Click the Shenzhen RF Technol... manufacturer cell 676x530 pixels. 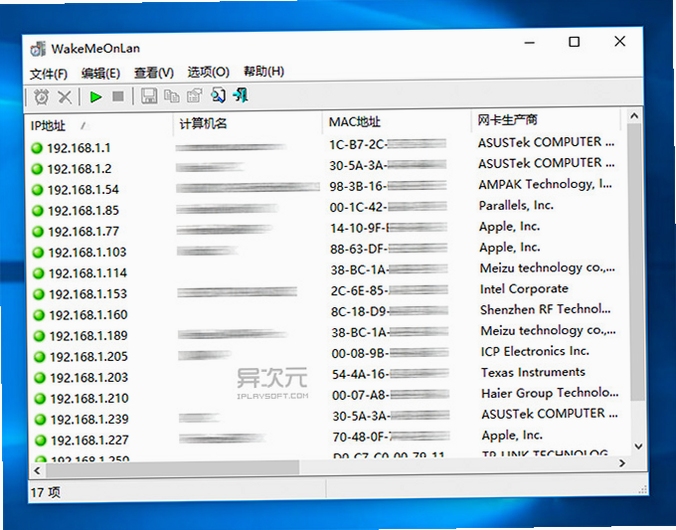pos(545,309)
